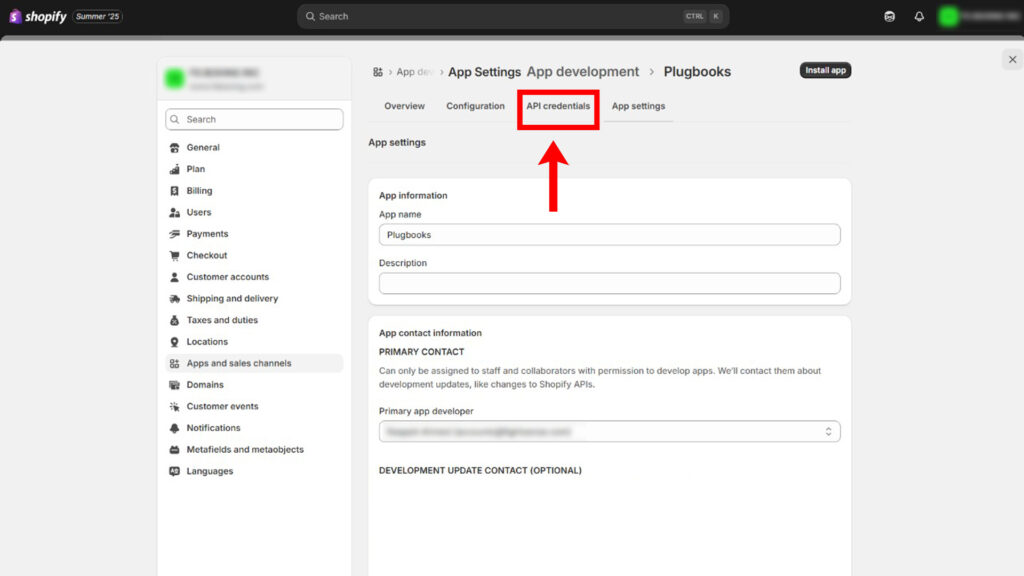The height and width of the screenshot is (576, 1024).
Task: Click the Checkout cart icon
Action: click(174, 255)
